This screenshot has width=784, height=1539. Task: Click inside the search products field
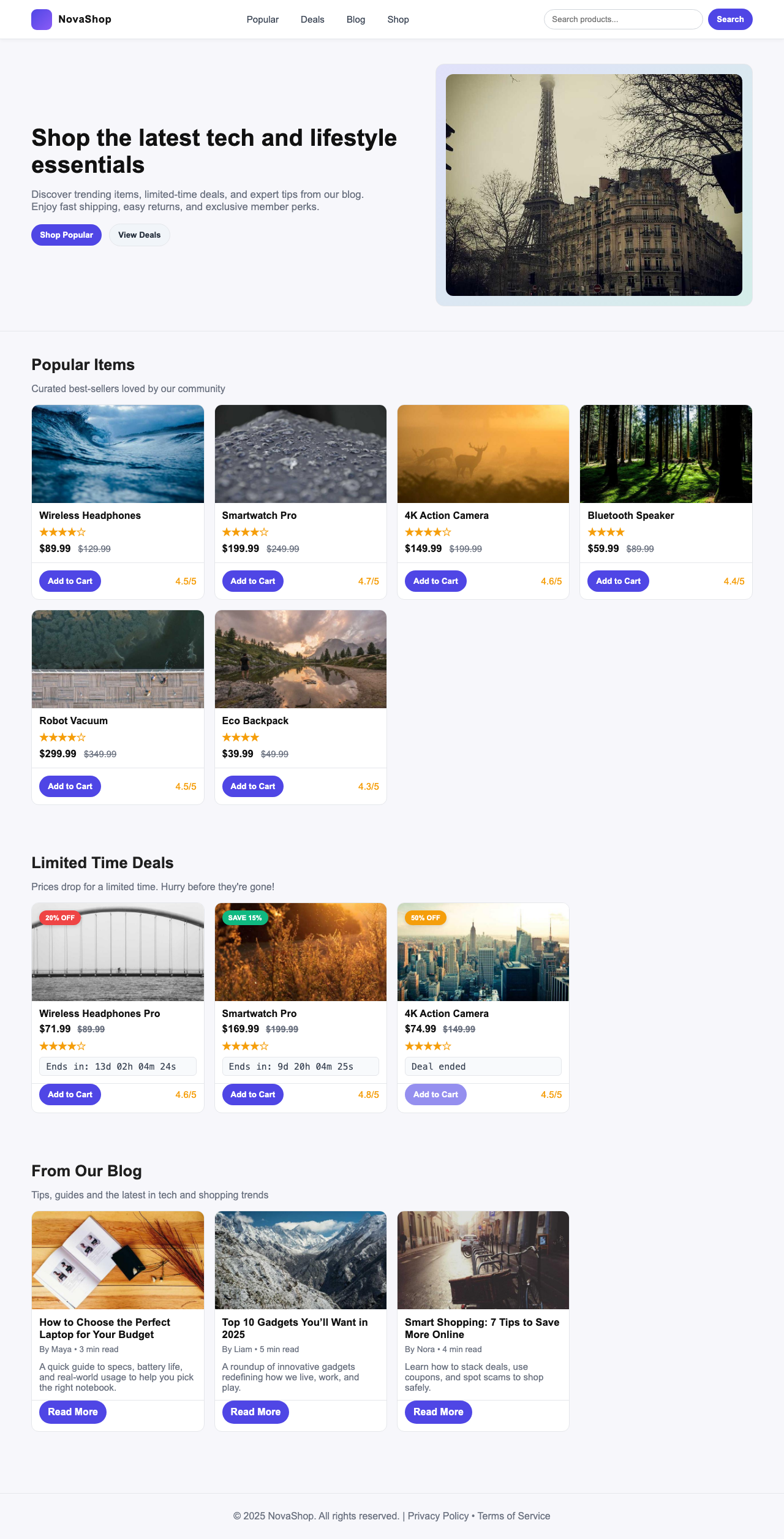623,19
